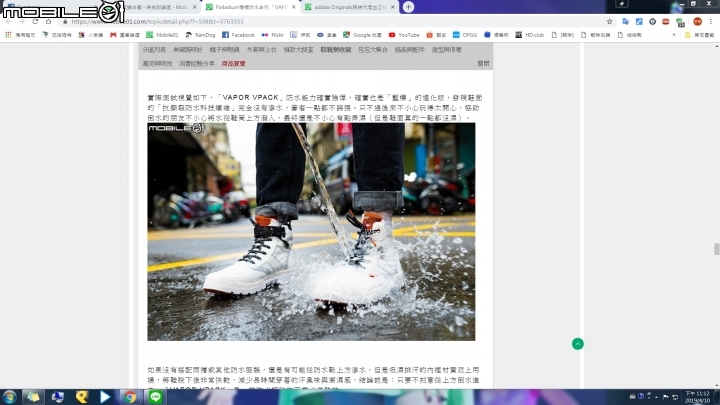Open the red profile avatar icon
Image resolution: width=720 pixels, height=405 pixels.
(698, 22)
